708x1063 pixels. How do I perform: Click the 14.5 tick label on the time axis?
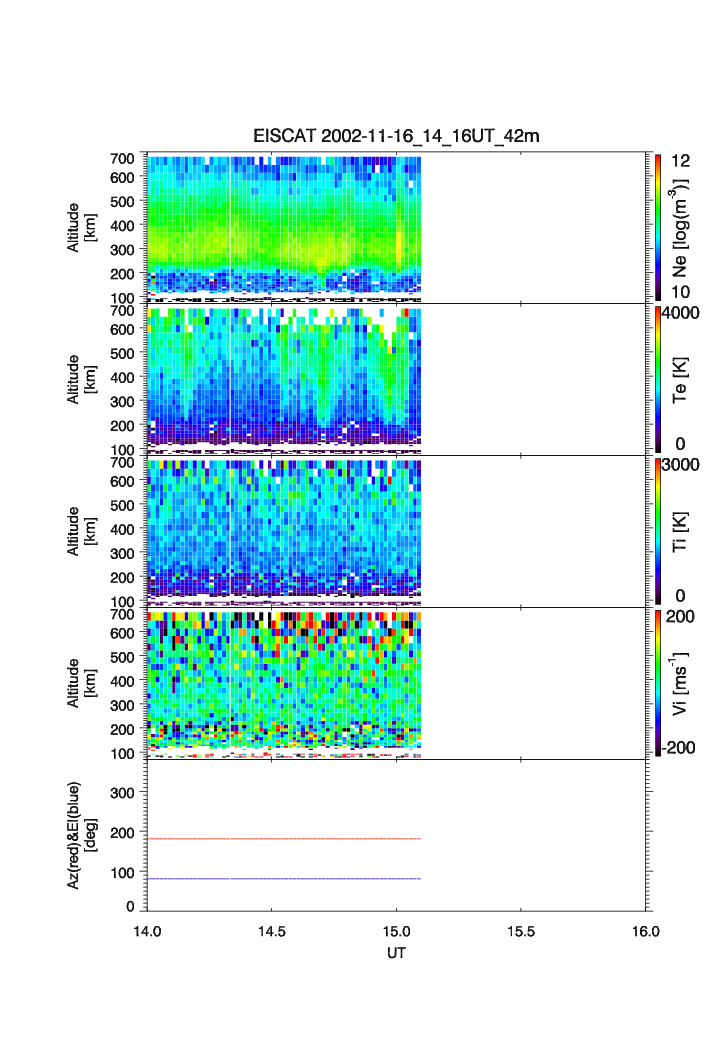(272, 932)
